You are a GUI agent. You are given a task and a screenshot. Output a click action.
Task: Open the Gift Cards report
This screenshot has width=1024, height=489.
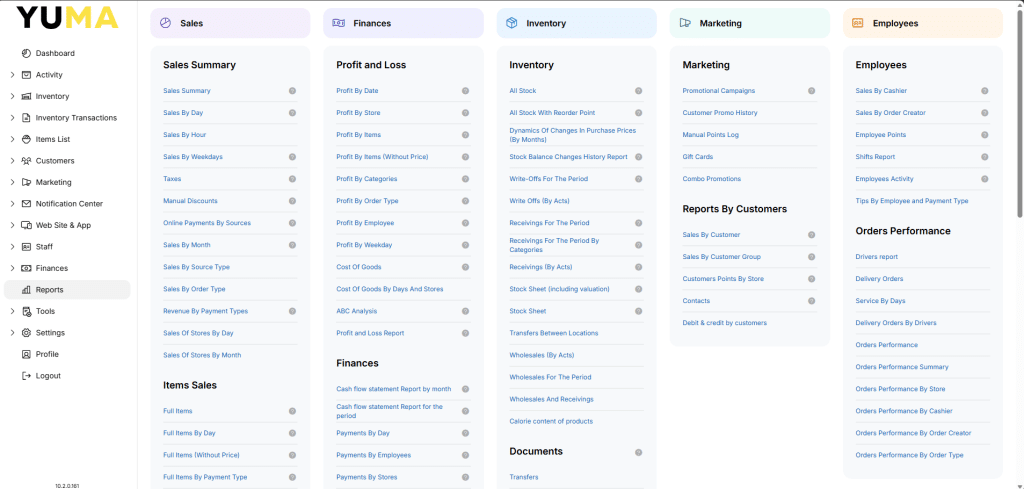click(x=698, y=157)
